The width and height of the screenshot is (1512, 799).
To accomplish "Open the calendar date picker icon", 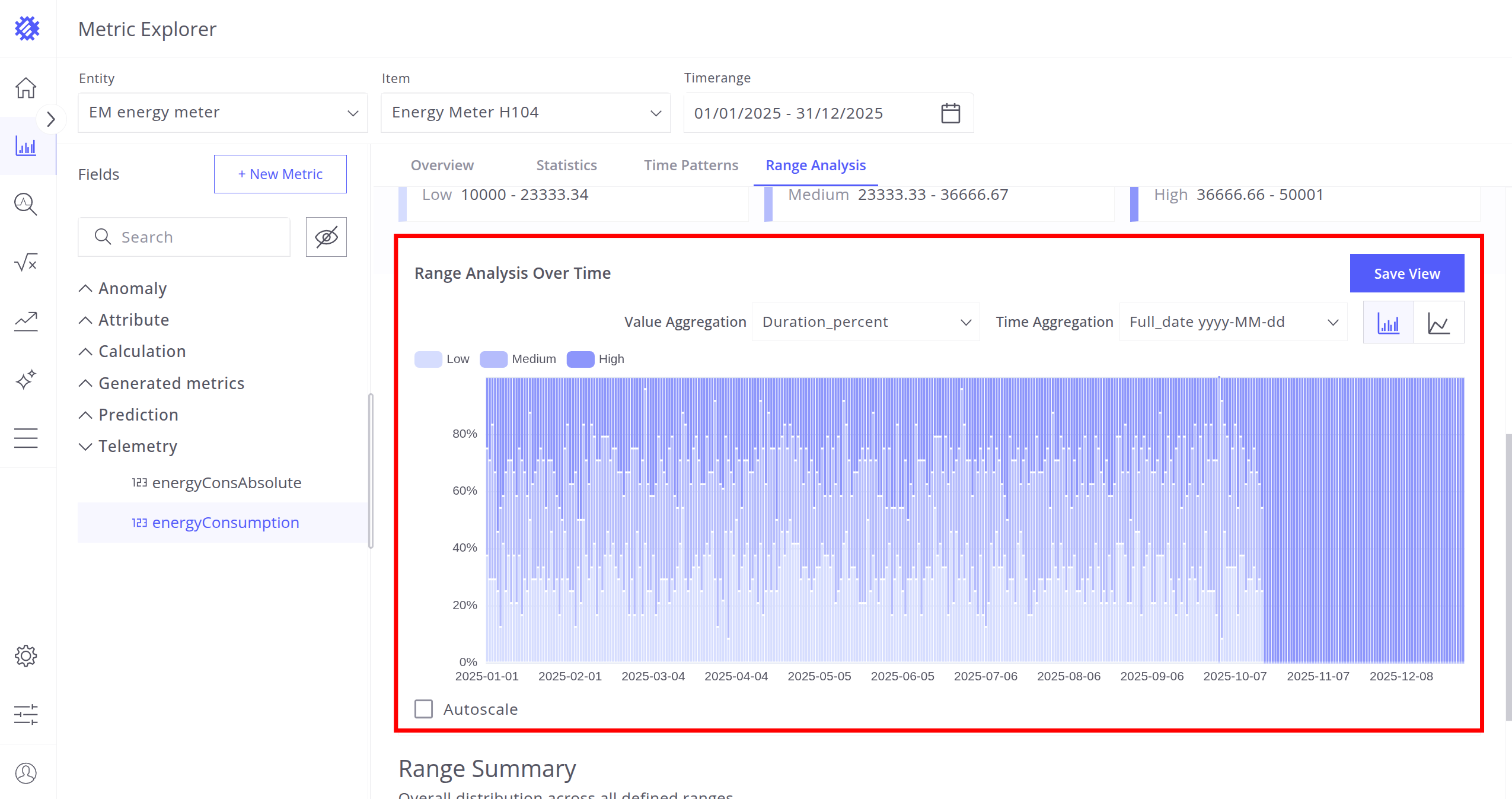I will (x=950, y=113).
